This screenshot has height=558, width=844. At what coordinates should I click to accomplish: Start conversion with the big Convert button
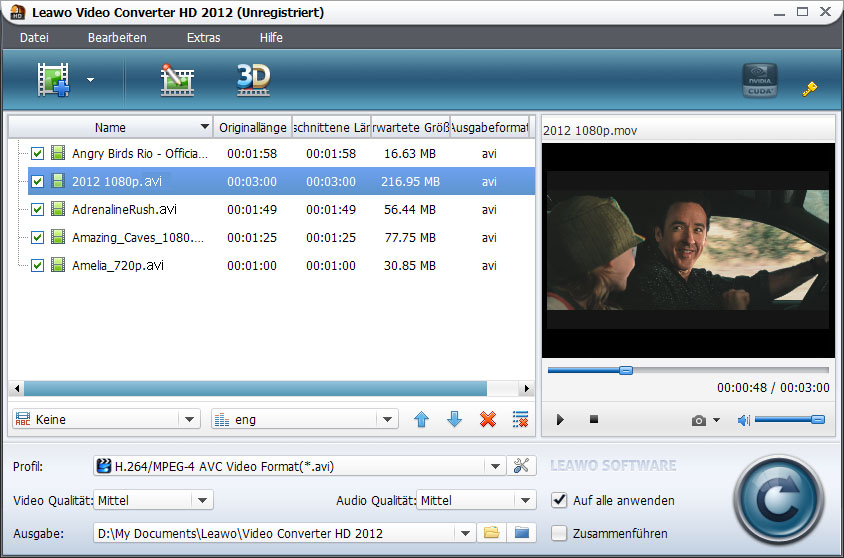[x=779, y=500]
